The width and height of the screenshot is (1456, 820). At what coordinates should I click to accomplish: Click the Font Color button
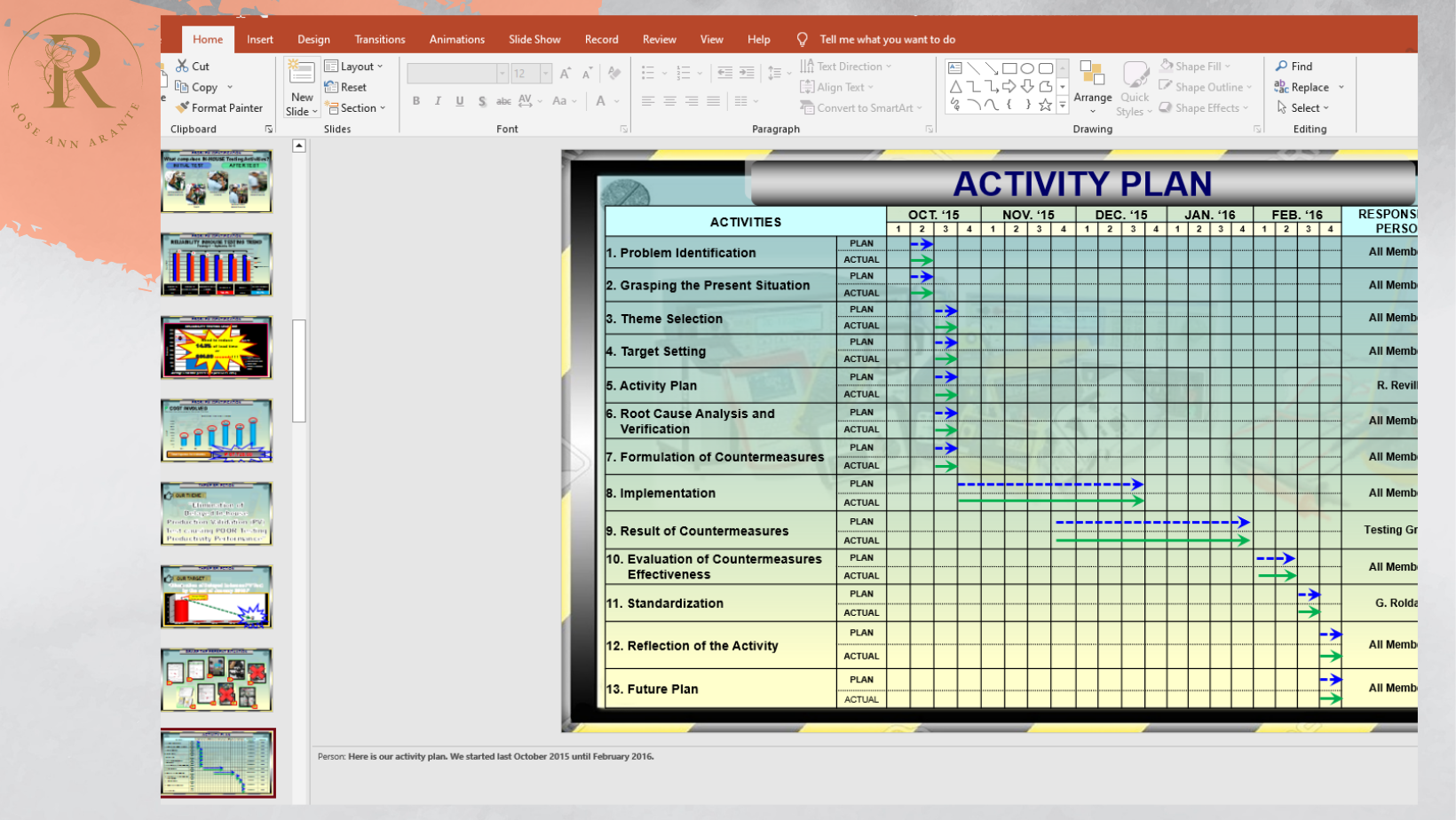601,101
